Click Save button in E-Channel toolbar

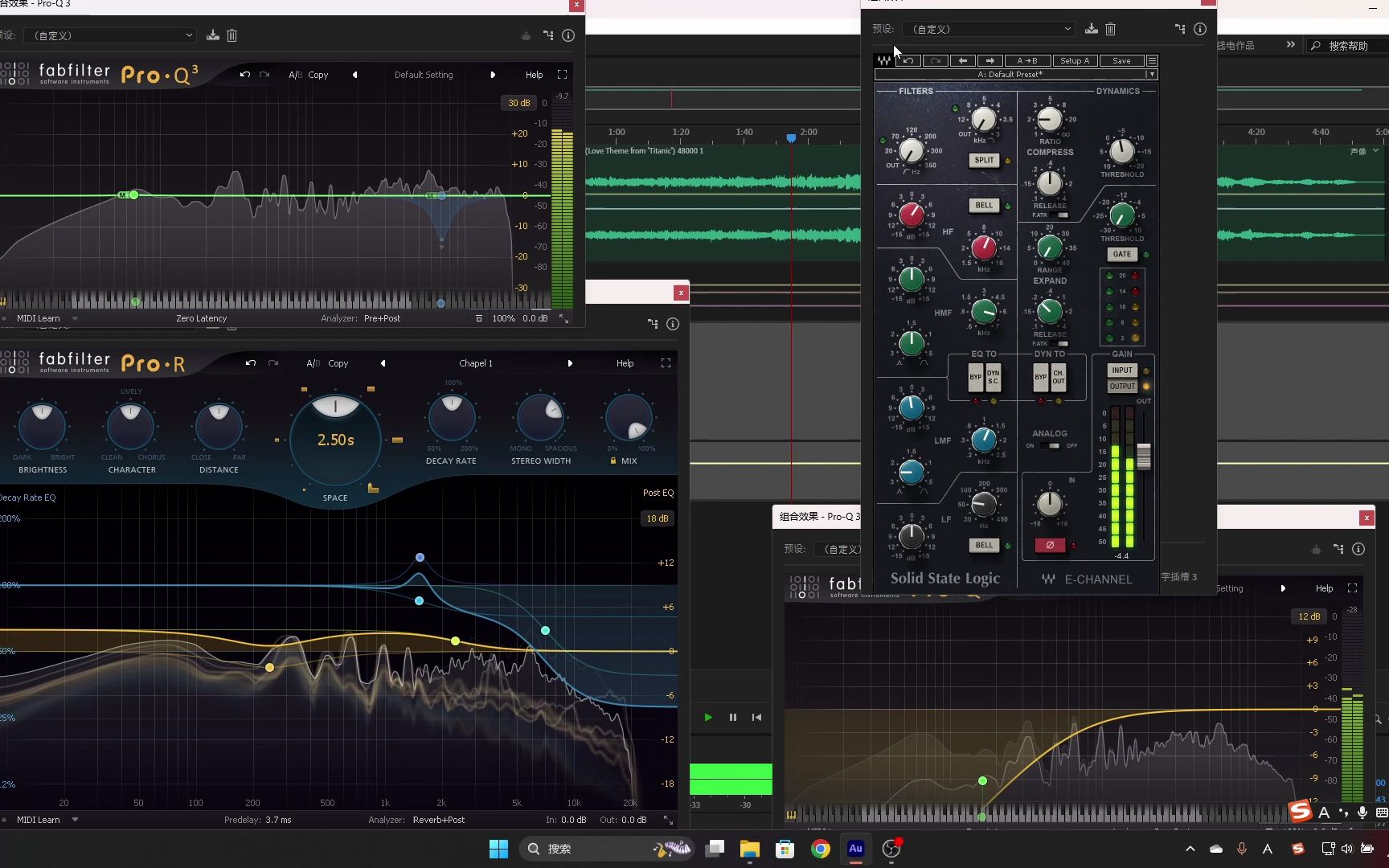point(1121,60)
